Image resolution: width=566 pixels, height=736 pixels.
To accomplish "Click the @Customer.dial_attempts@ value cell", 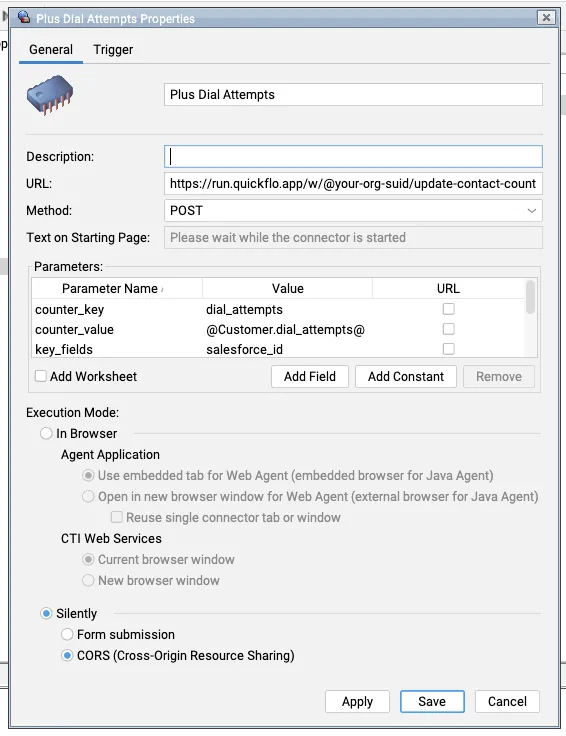I will point(285,330).
